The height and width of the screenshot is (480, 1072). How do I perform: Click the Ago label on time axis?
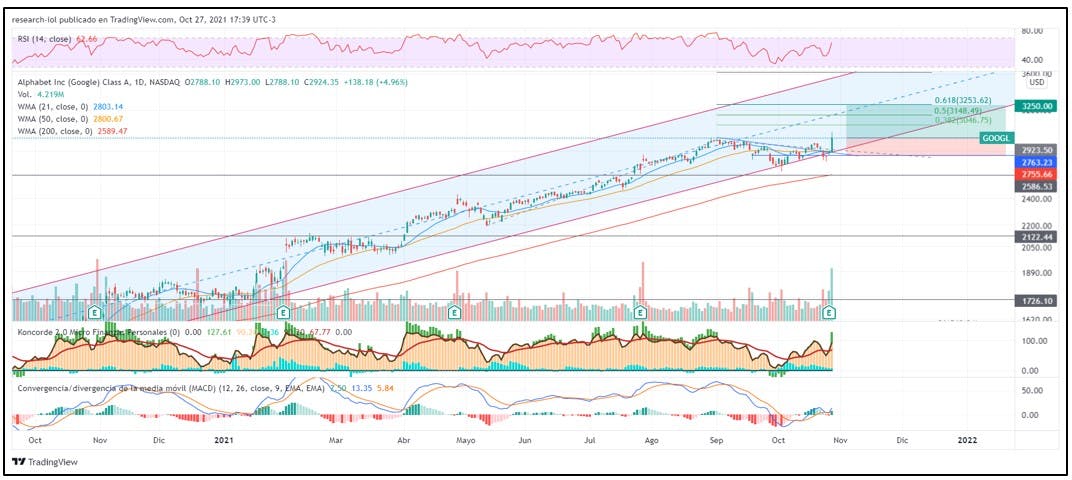click(652, 441)
